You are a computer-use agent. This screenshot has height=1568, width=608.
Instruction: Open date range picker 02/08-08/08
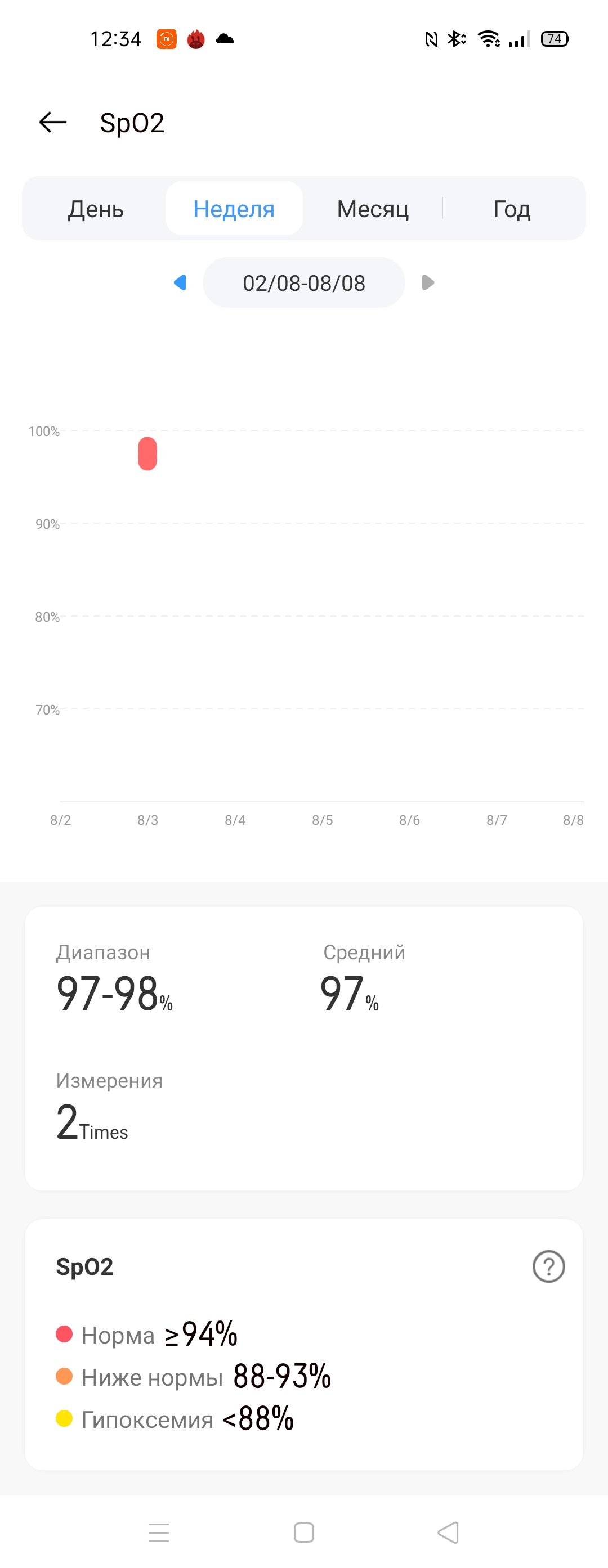coord(303,282)
